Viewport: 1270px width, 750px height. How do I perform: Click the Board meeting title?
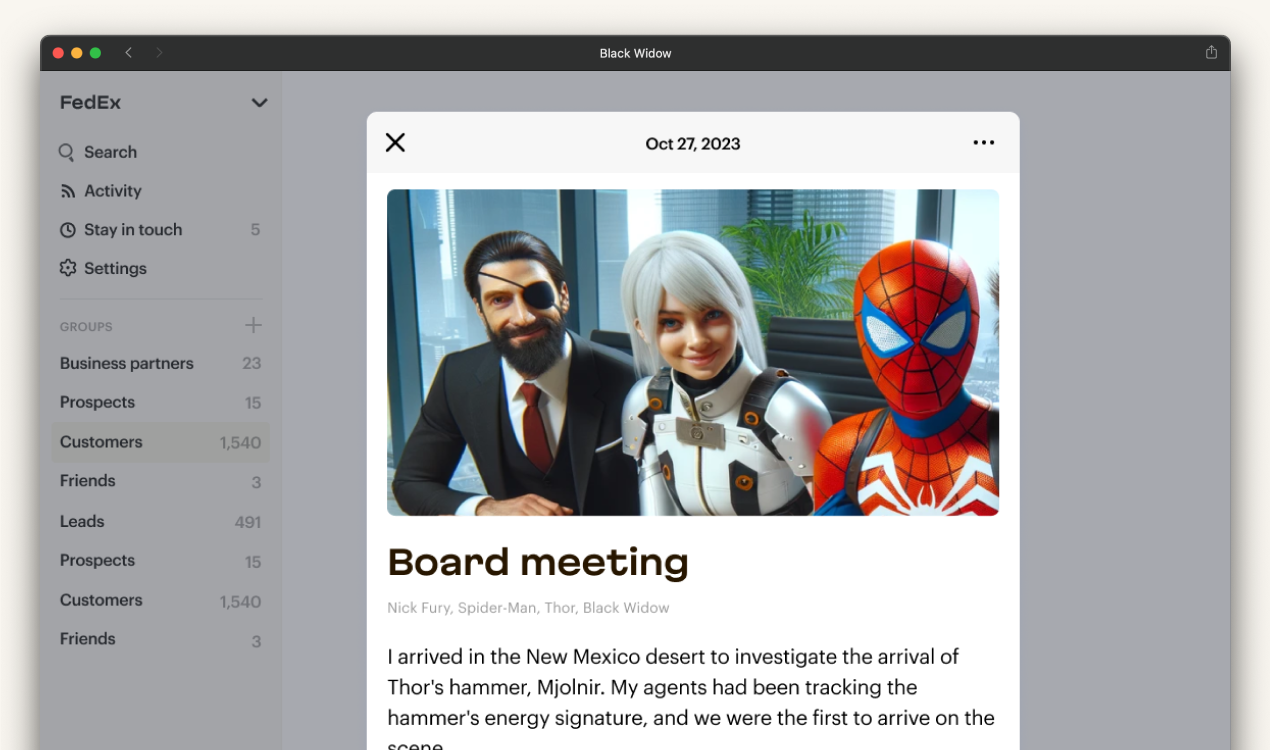(x=538, y=562)
